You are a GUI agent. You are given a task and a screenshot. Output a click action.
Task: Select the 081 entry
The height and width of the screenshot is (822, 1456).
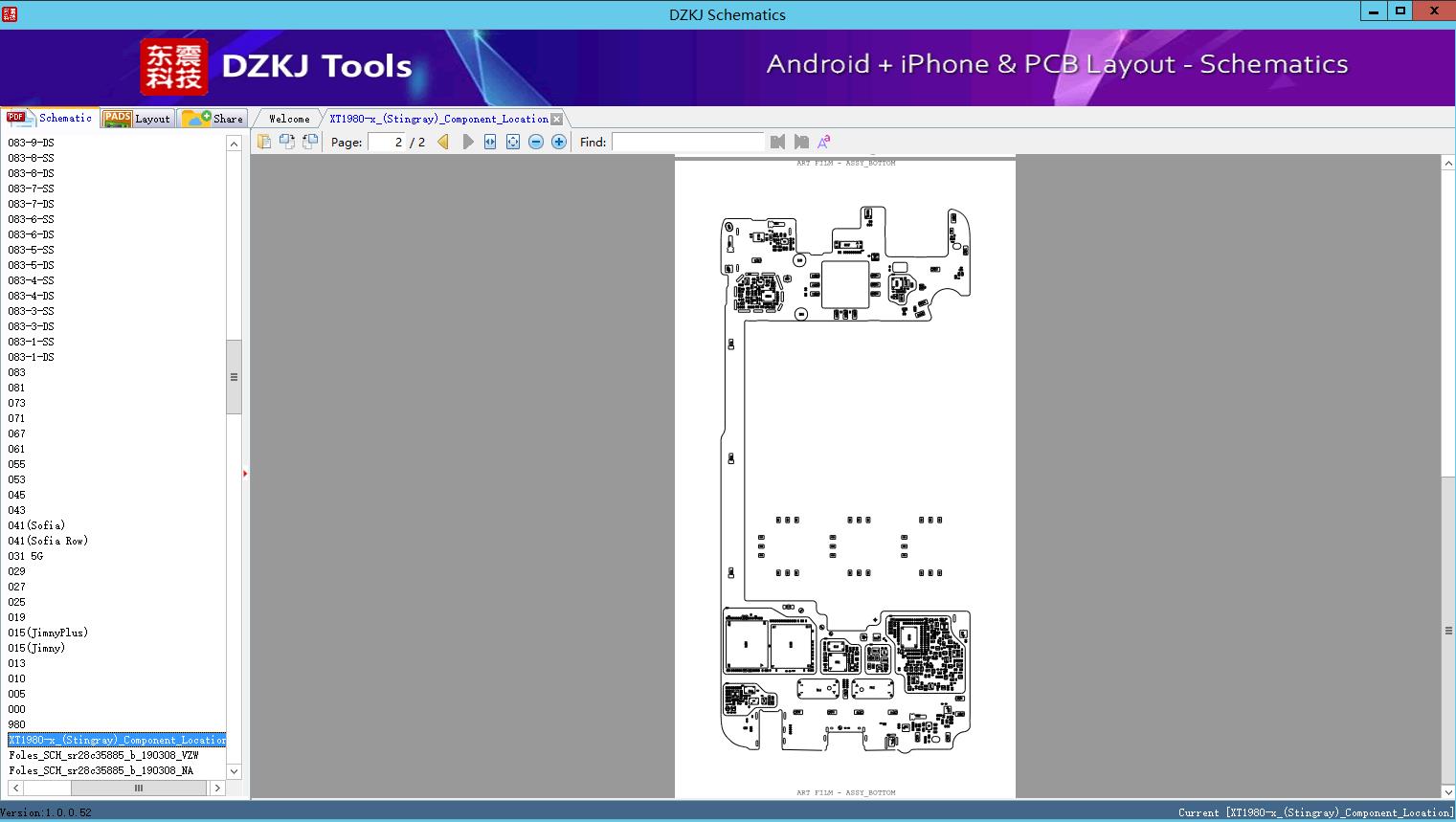click(17, 388)
